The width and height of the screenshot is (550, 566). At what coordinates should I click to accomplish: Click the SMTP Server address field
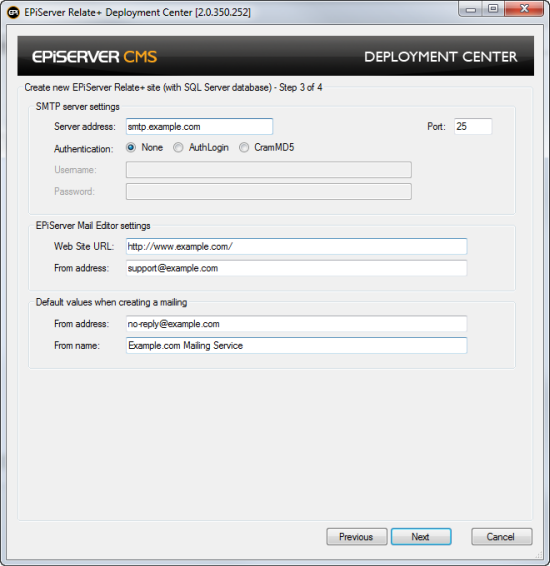click(199, 126)
